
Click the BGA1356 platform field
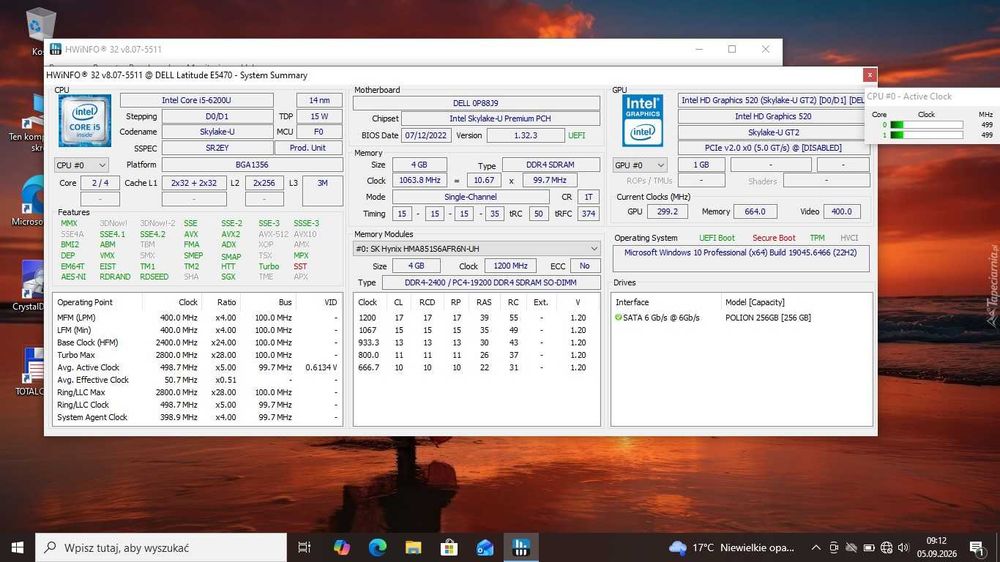pyautogui.click(x=252, y=165)
